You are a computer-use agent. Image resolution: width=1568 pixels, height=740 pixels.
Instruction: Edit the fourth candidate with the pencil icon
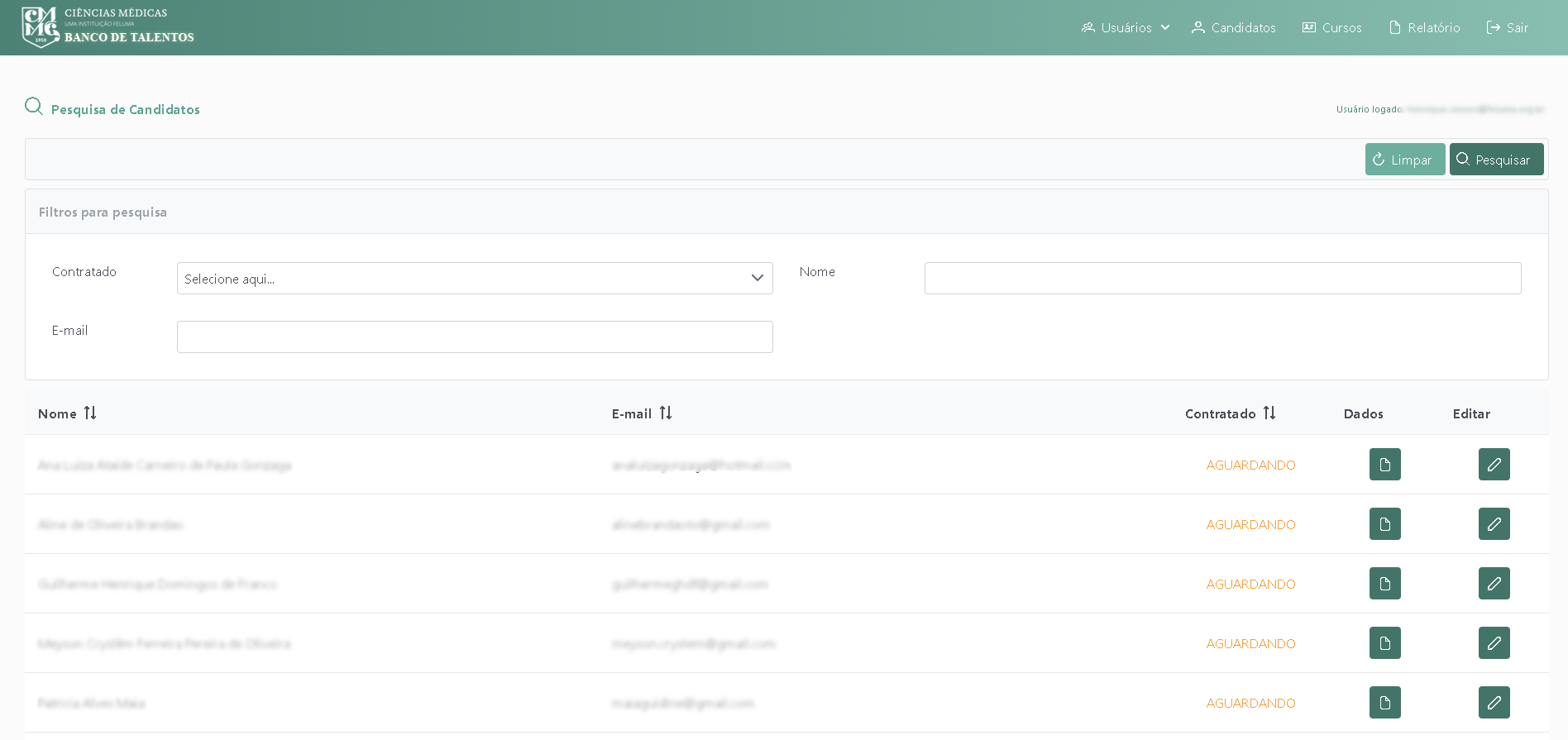pos(1494,643)
